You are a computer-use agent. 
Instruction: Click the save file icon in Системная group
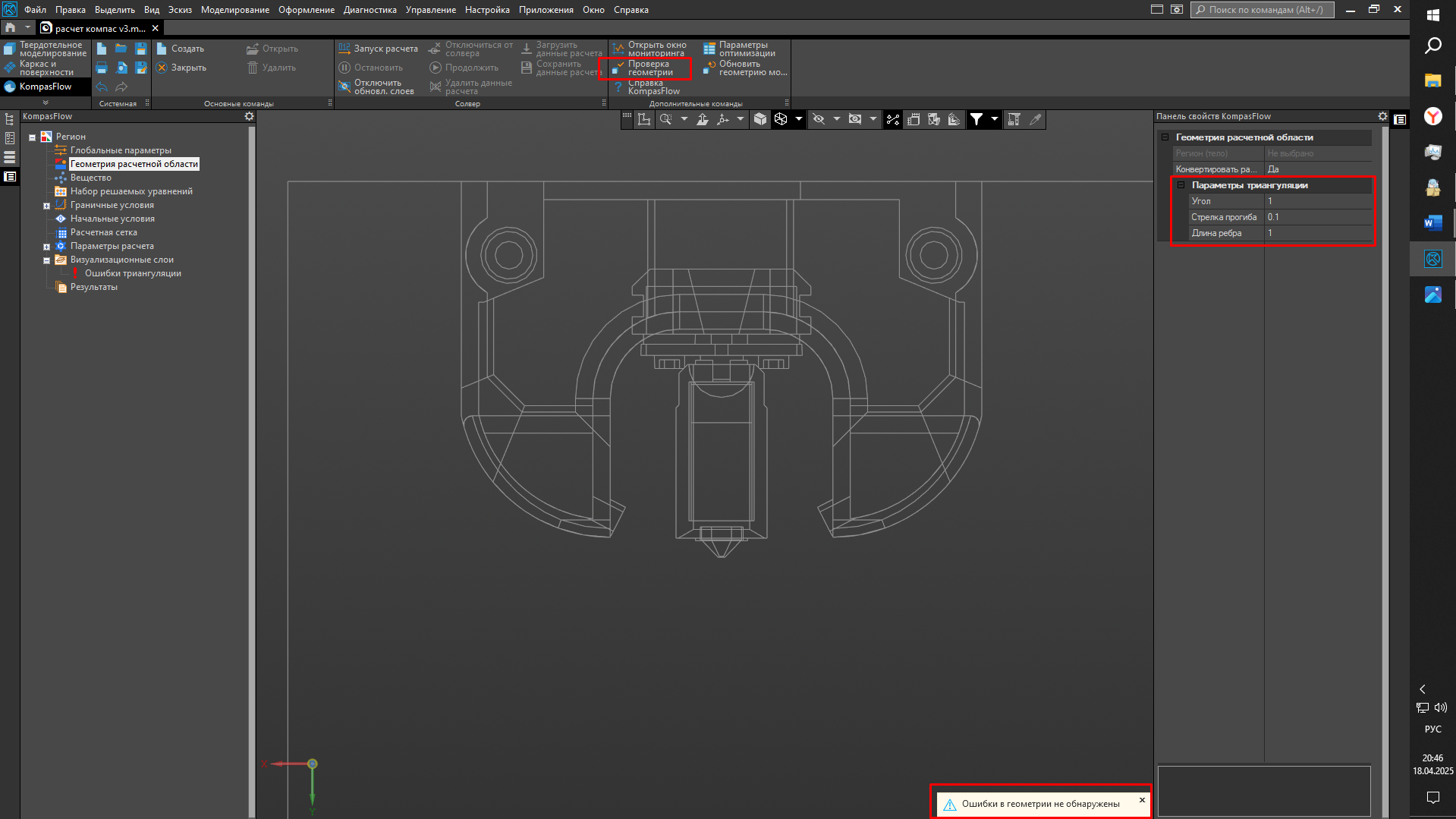click(x=141, y=49)
